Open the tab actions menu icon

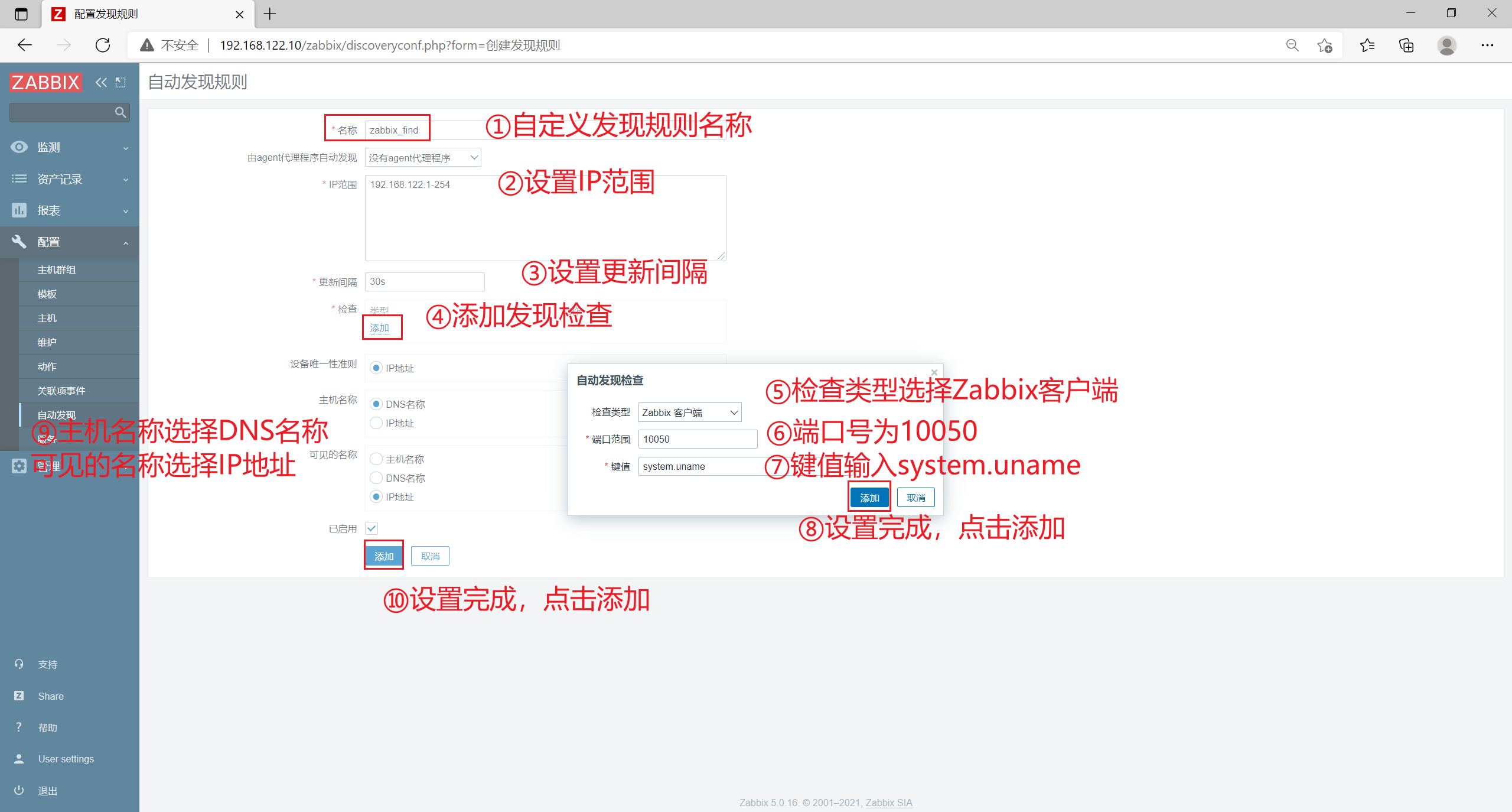pos(21,14)
